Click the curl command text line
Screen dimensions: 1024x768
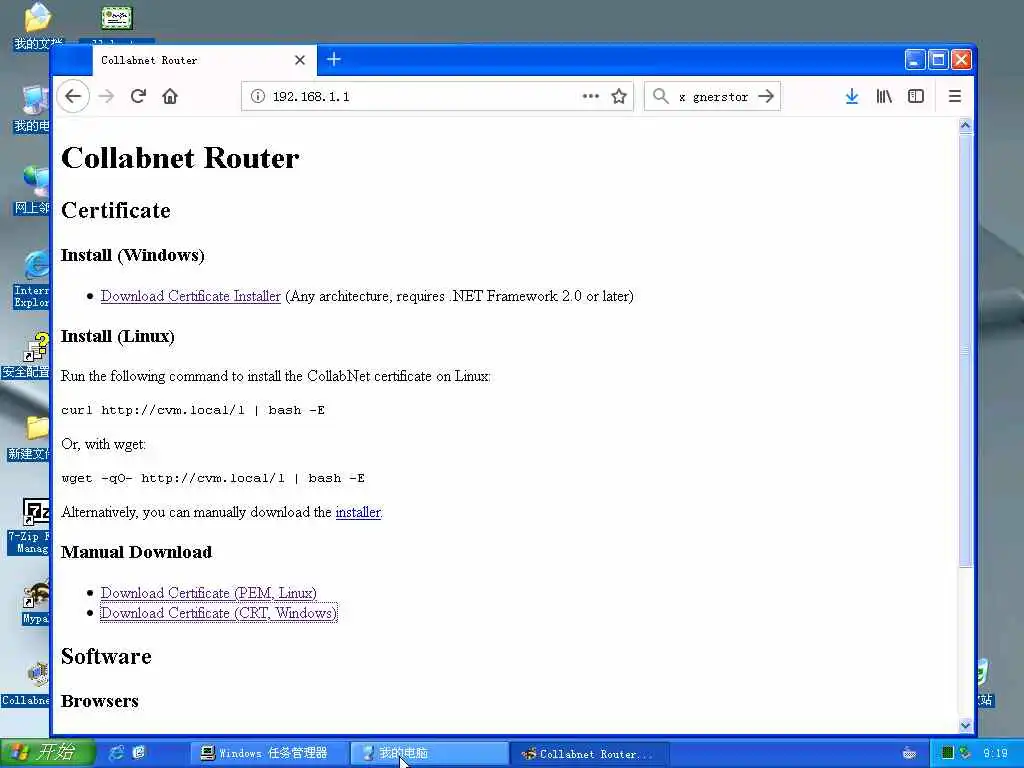tap(193, 410)
